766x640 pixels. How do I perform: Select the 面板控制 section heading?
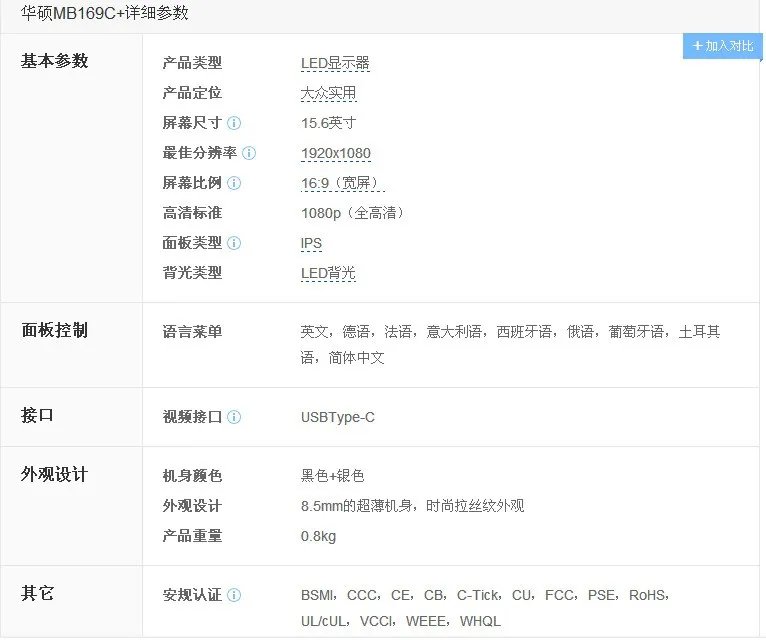[x=54, y=330]
